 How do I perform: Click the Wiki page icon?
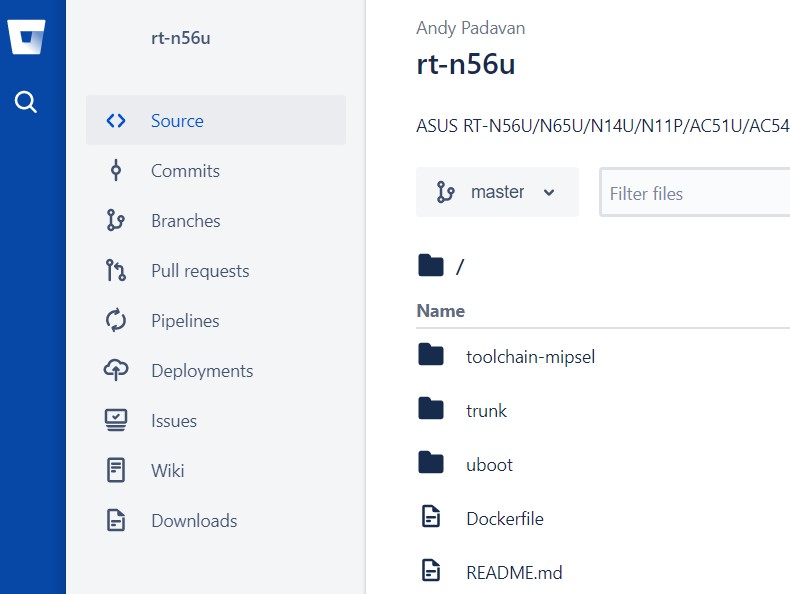[x=116, y=470]
